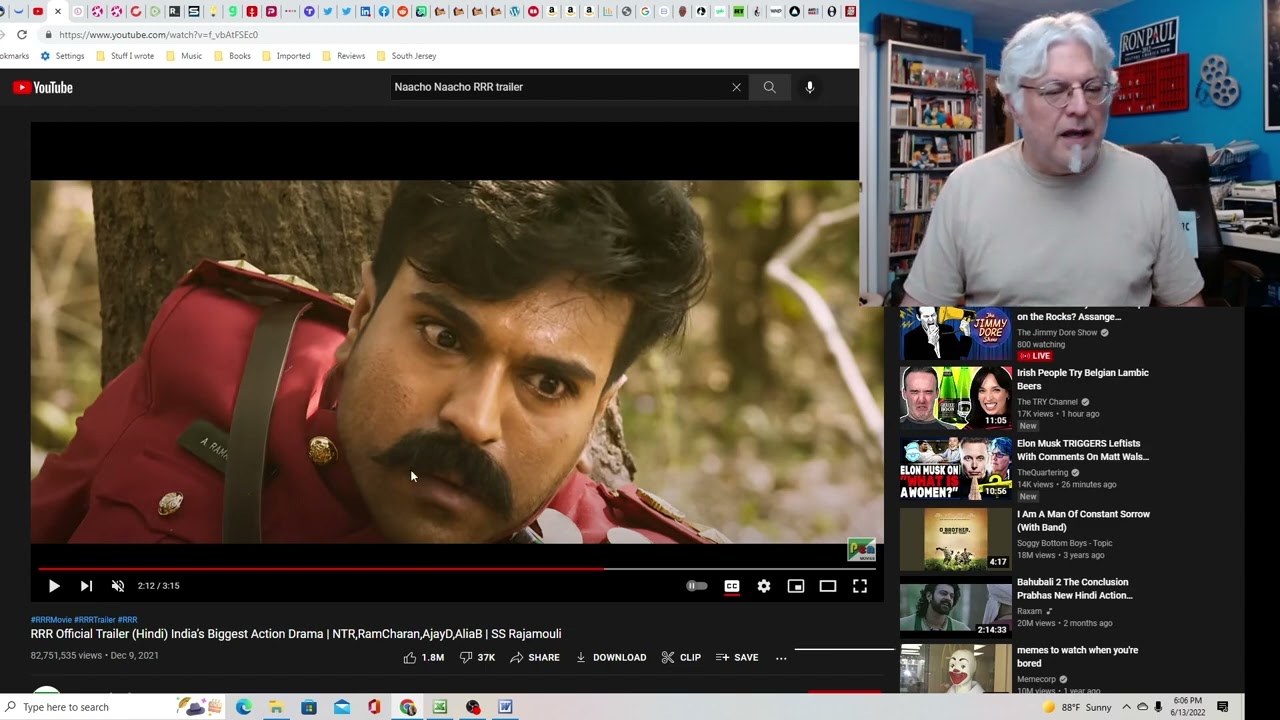Open File Explorer from the taskbar

(276, 707)
